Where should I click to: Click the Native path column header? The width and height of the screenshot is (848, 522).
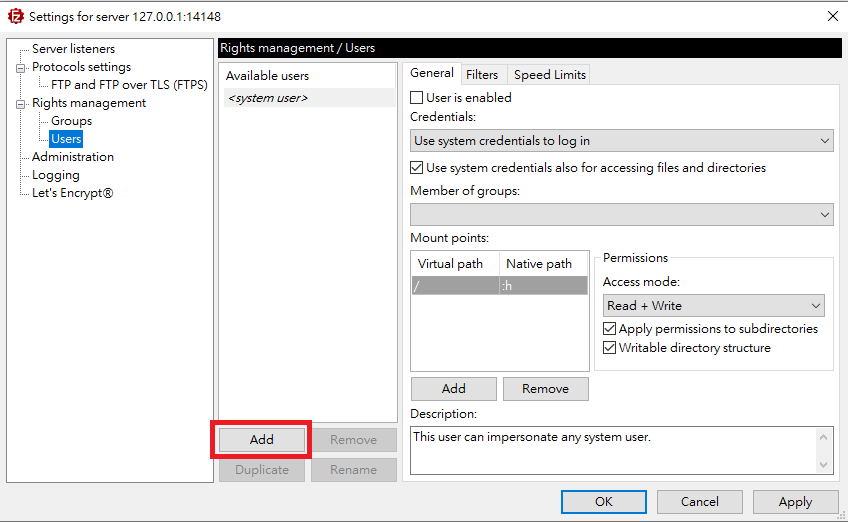[x=544, y=264]
